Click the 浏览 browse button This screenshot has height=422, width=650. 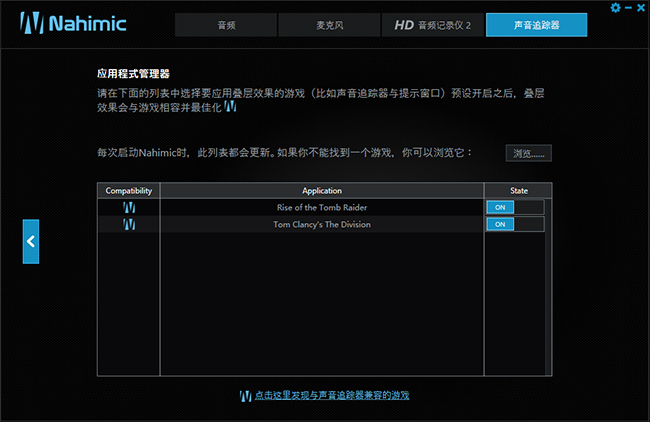point(529,153)
